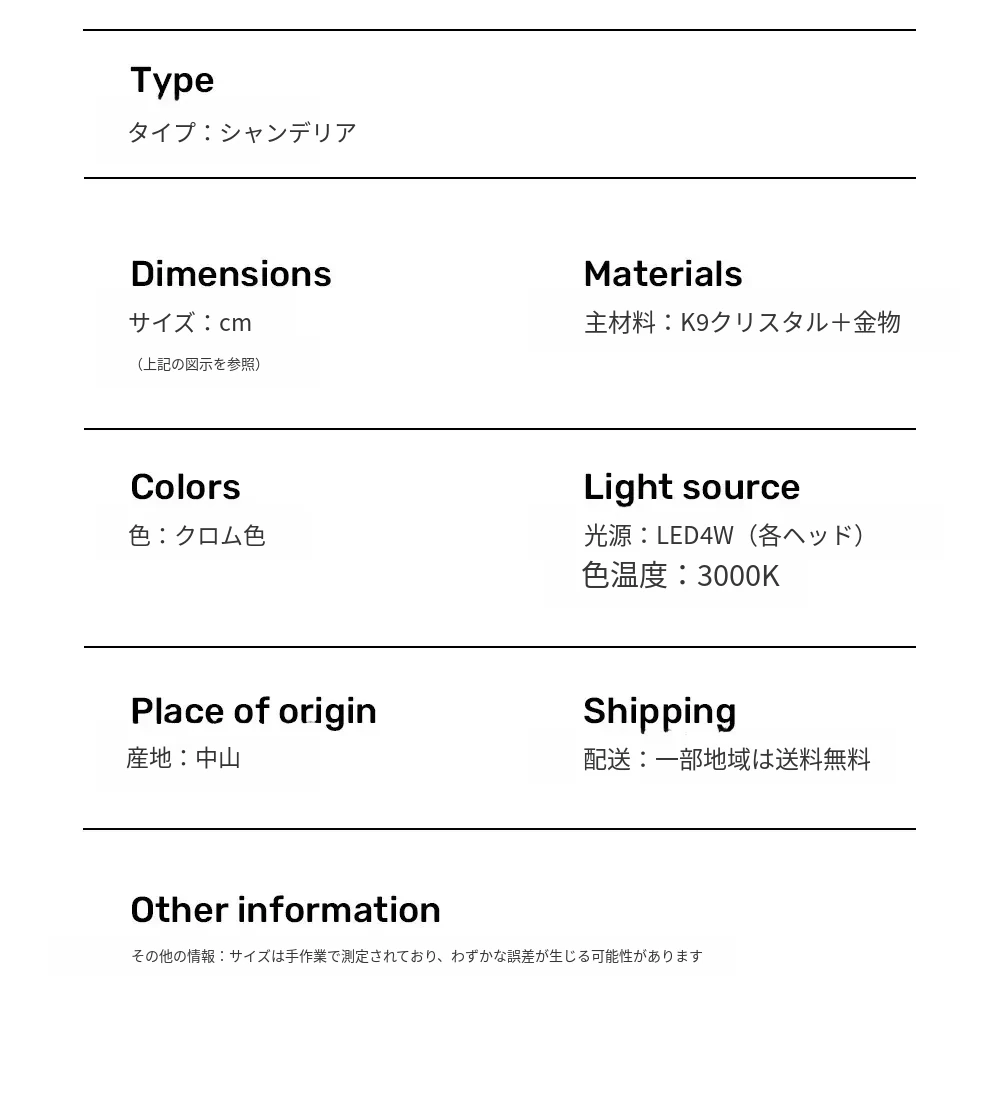Click the Colors heading
Image resolution: width=1000 pixels, height=1098 pixels.
[x=185, y=487]
